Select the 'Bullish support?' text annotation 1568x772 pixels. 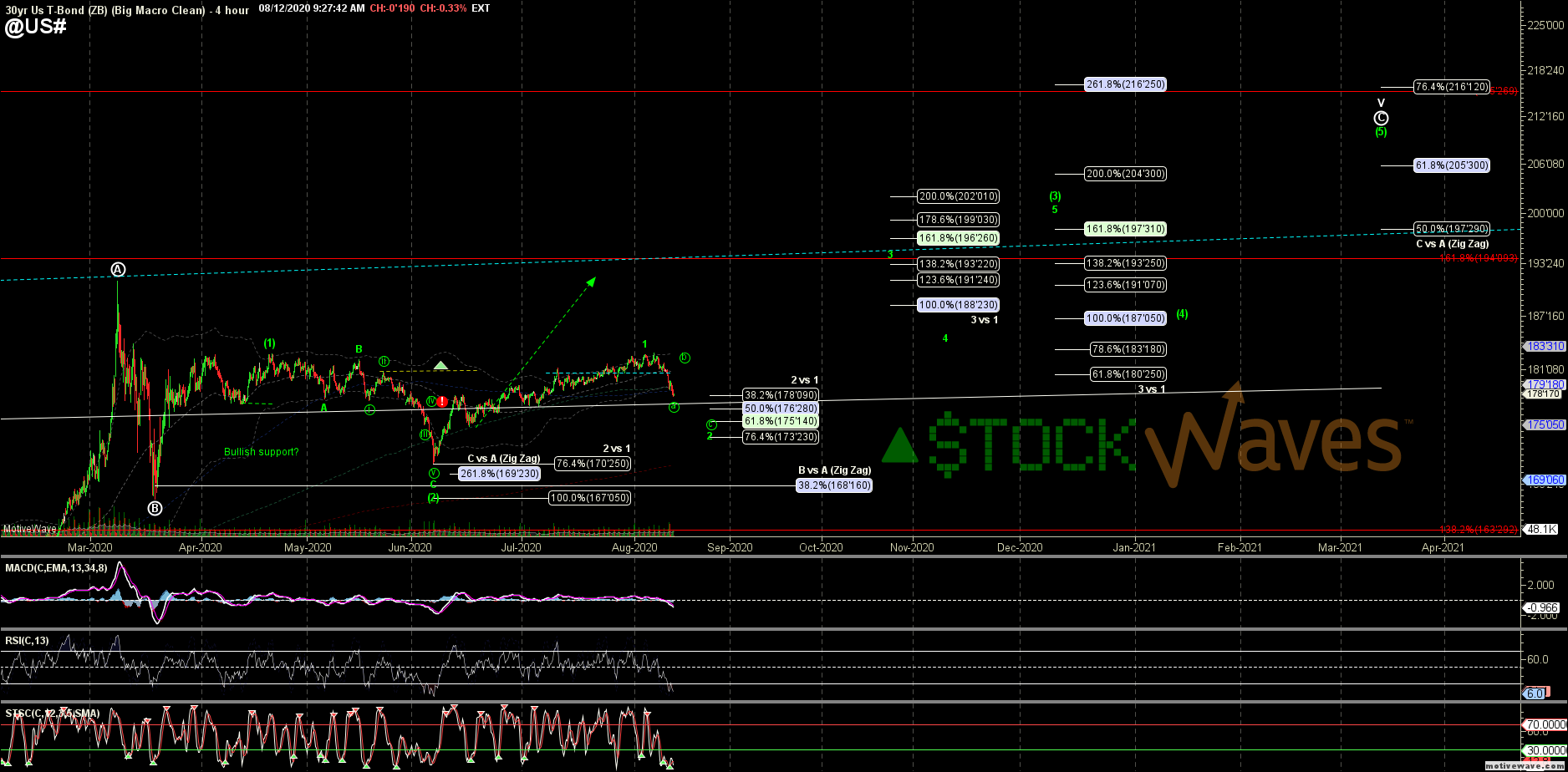[x=261, y=452]
